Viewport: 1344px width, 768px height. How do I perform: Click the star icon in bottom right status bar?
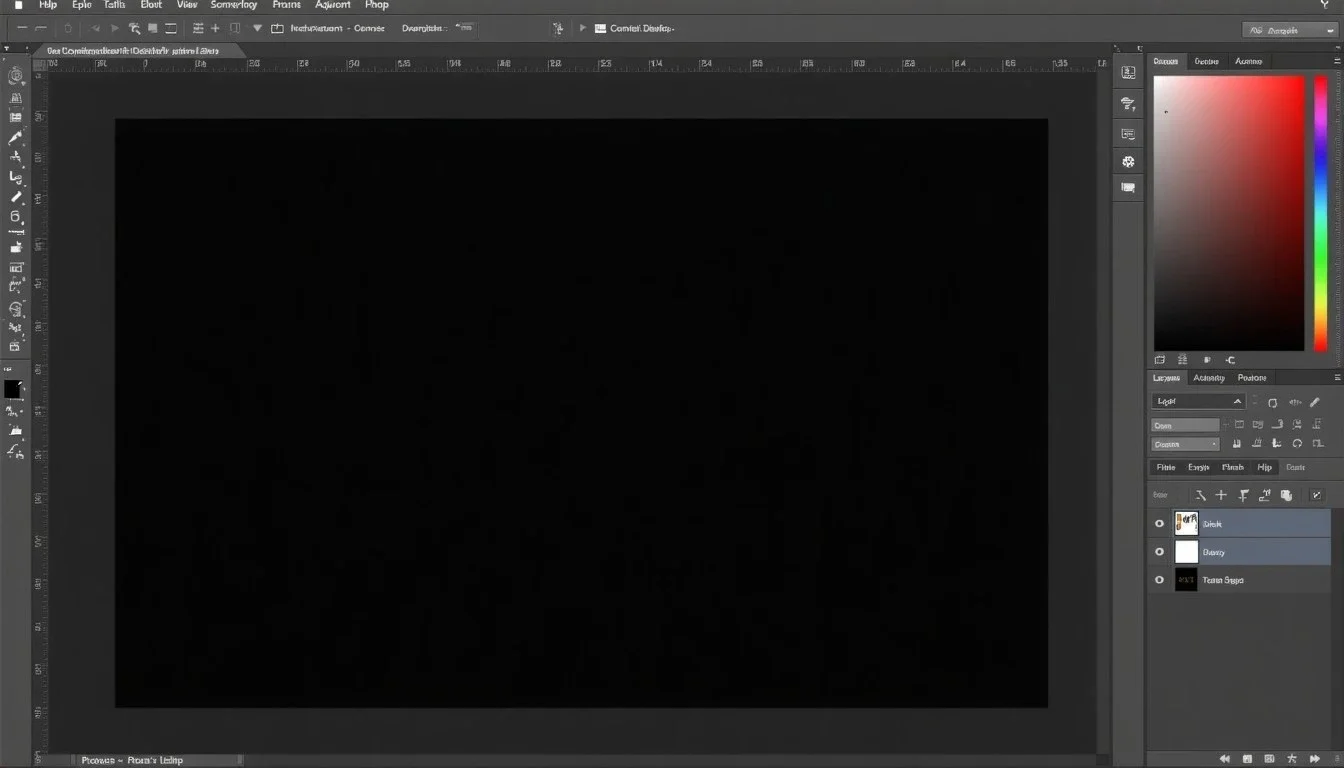point(1293,760)
